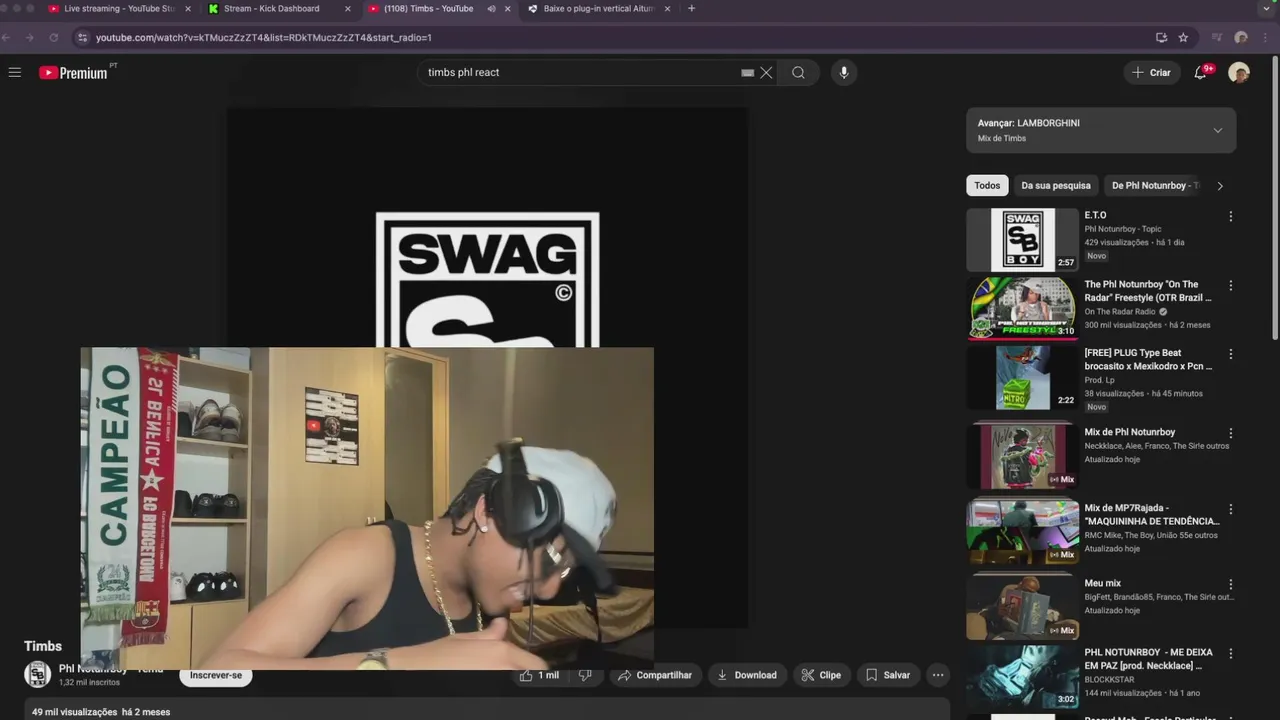This screenshot has height=720, width=1280.
Task: Open options for ME DEIXA EM PAZ
Action: coord(1231,653)
